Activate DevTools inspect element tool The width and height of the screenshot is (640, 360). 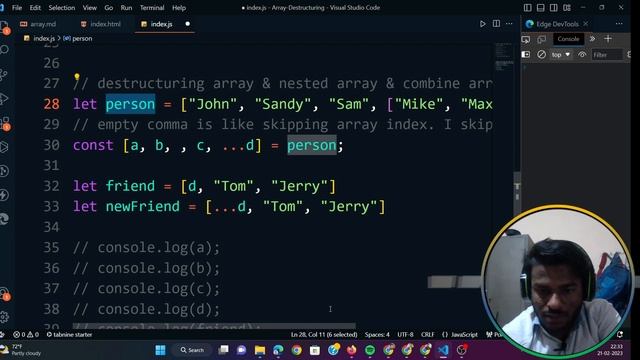coord(526,39)
